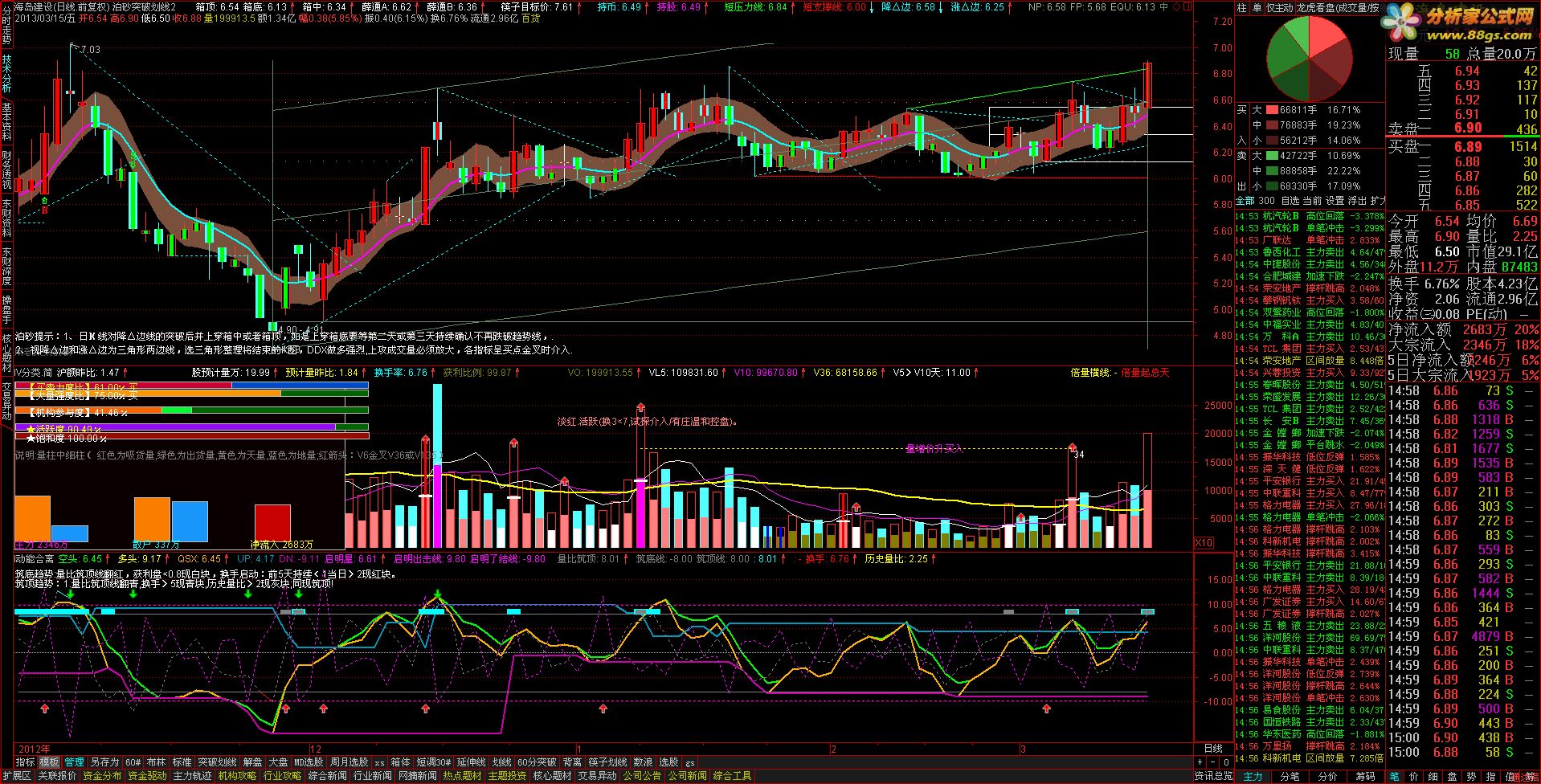1541x784 pixels.
Task: Click large sell order color swatch 42722手
Action: (x=1273, y=156)
